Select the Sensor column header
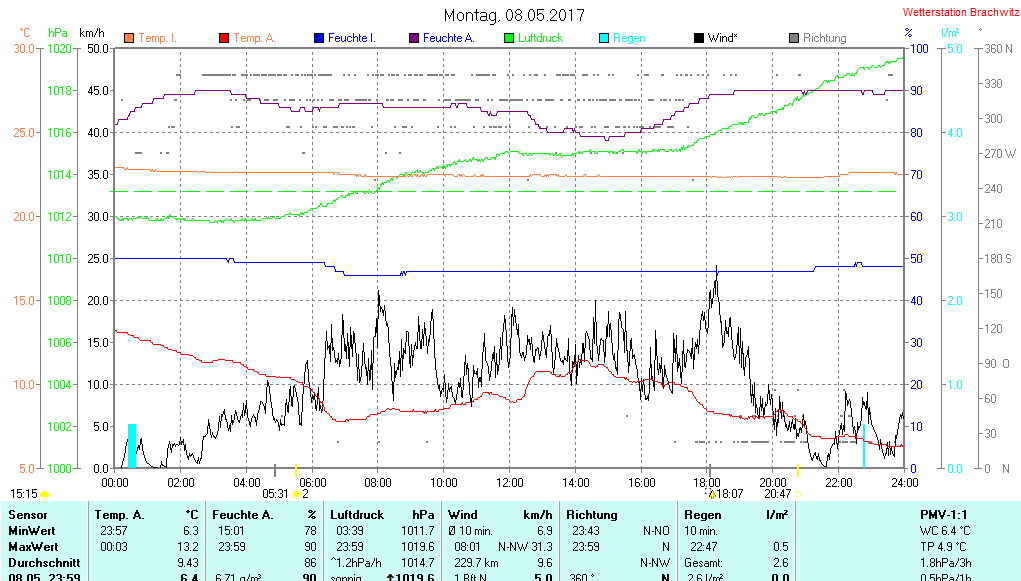The width and height of the screenshot is (1021, 581). click(27, 515)
